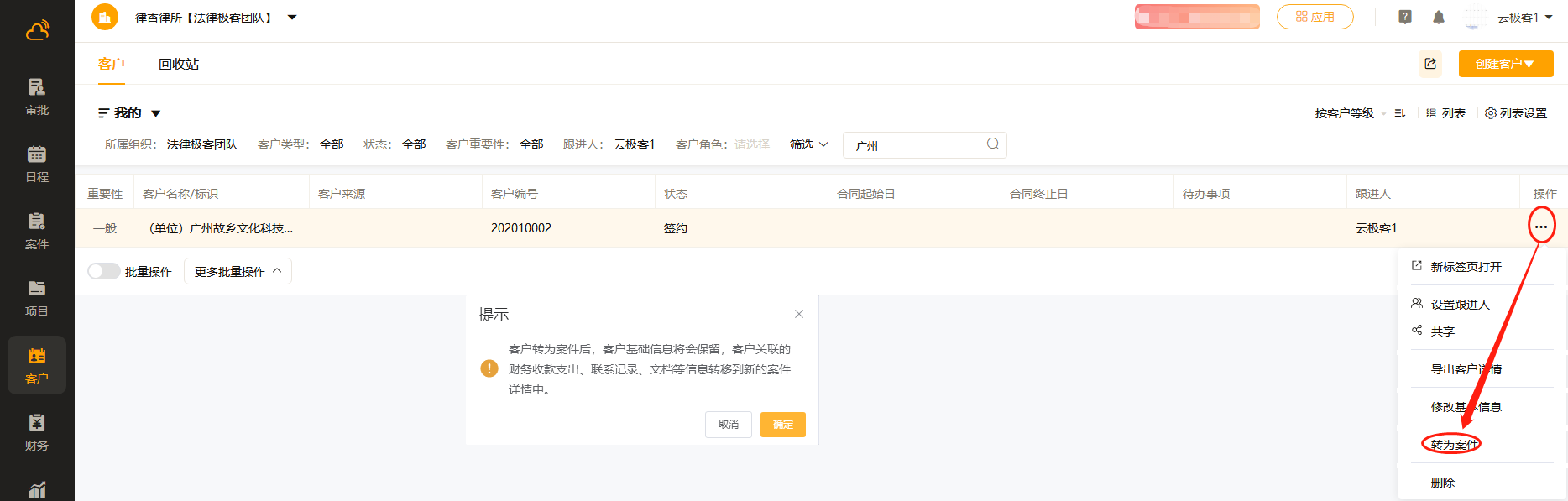Screen dimensions: 1568x501
Task: Open the 审批 approval sidebar icon
Action: (x=37, y=97)
